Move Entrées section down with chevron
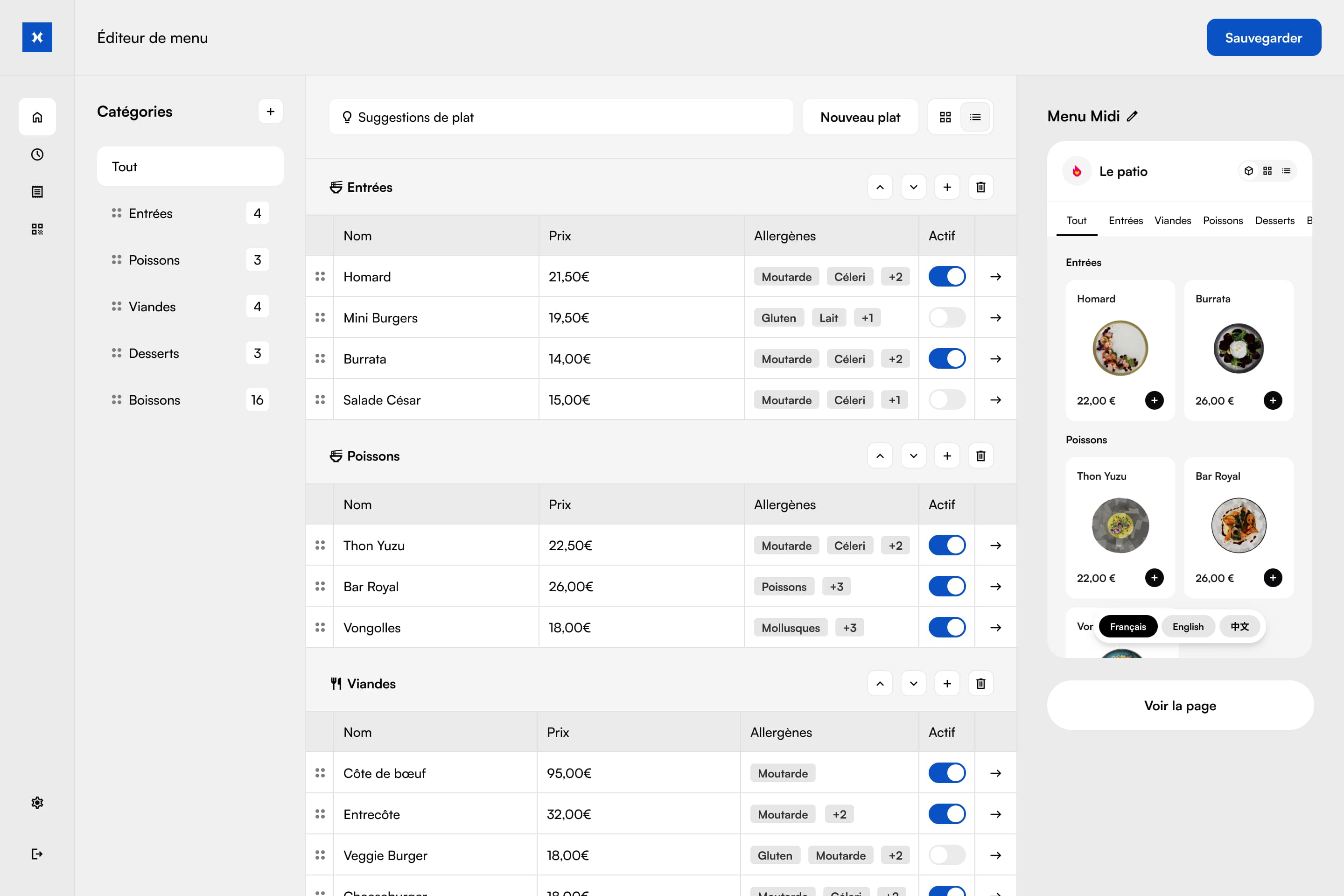 tap(913, 188)
